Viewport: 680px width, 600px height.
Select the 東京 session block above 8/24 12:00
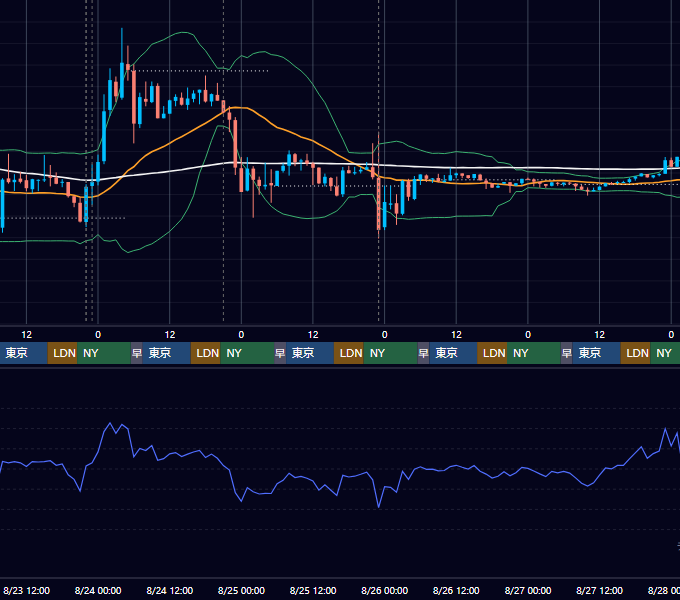[167, 353]
